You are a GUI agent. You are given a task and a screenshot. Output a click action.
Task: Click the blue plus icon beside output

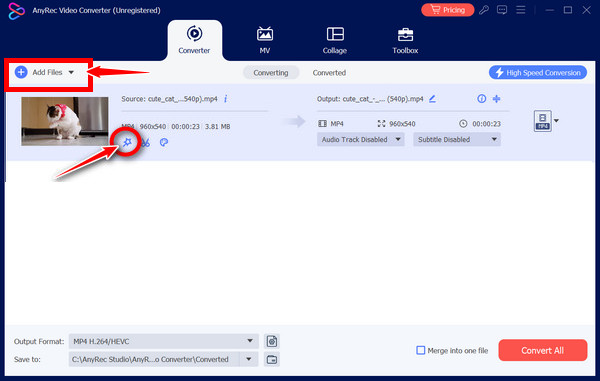point(496,99)
